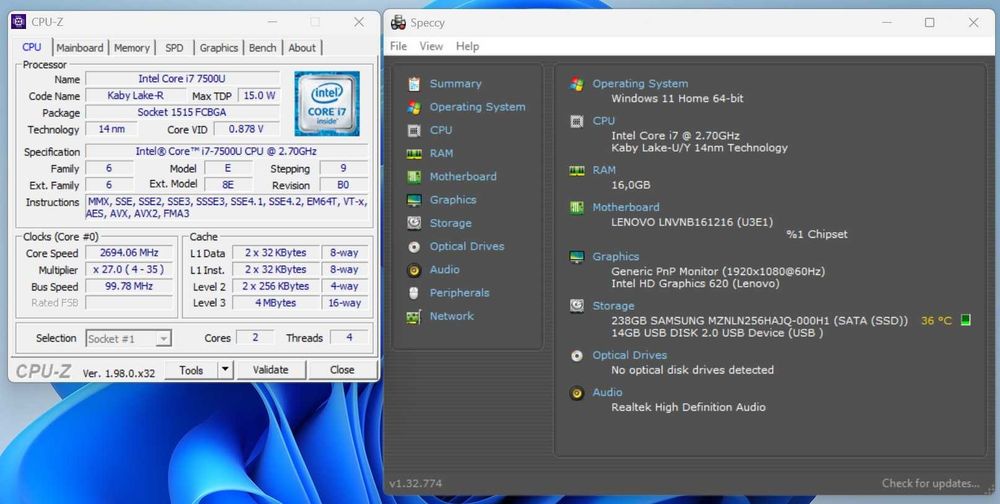Click the Max TDP value 15.0 W
The image size is (1000, 504).
pyautogui.click(x=259, y=96)
